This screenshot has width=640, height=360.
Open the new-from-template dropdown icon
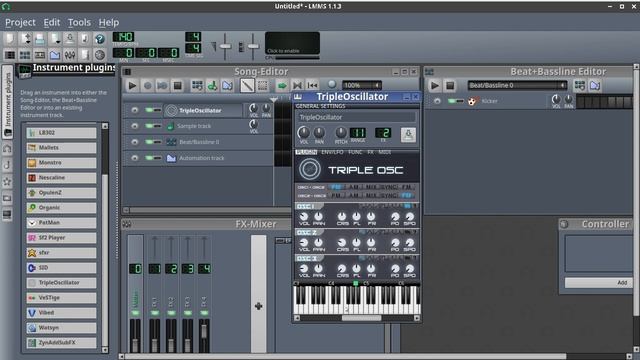coord(25,39)
